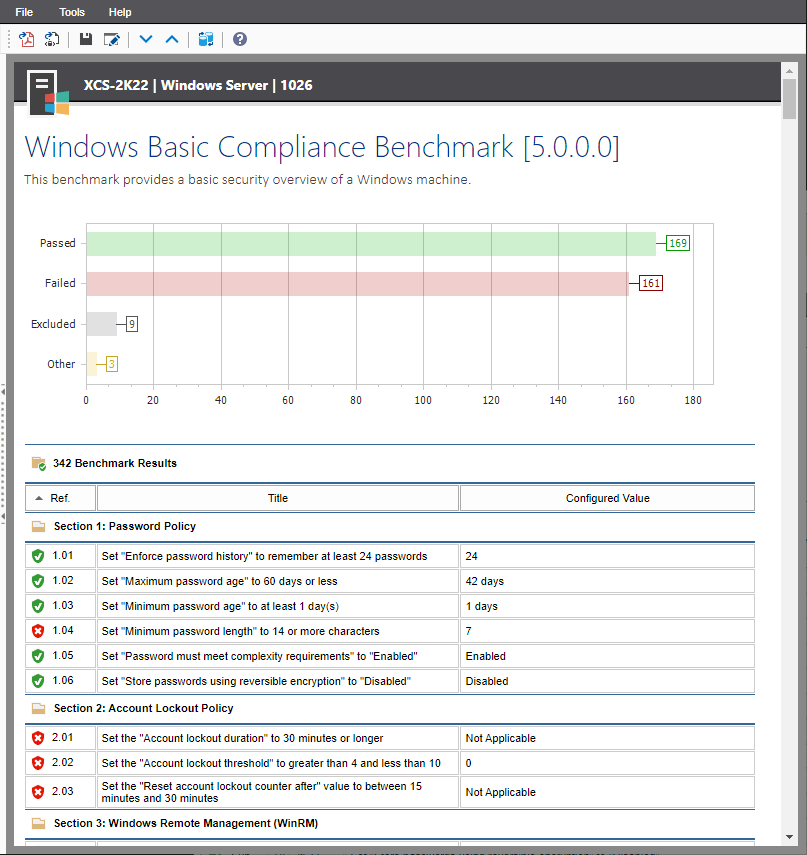The height and width of the screenshot is (855, 807).
Task: Expand all sections with down chevron
Action: coord(146,39)
